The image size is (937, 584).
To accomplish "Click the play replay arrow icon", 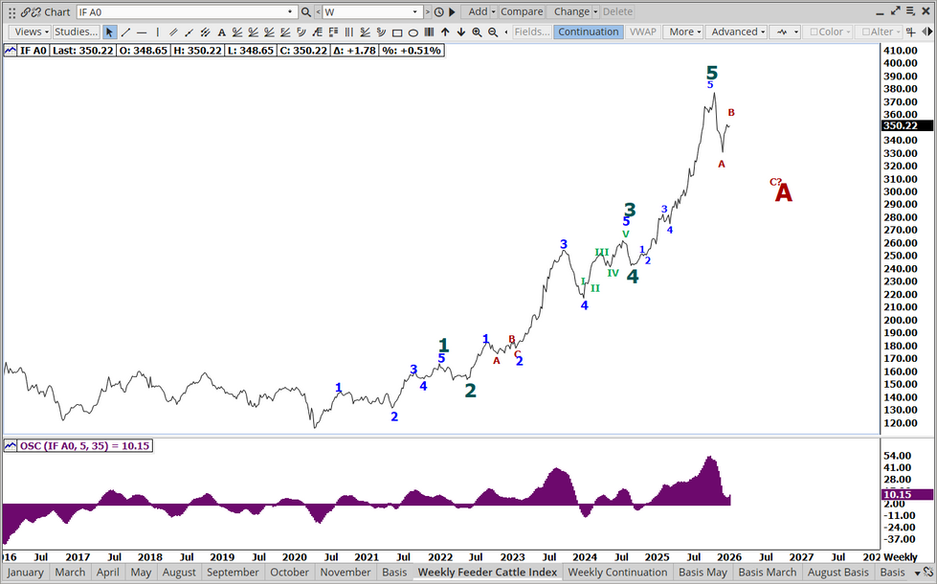I will (452, 12).
